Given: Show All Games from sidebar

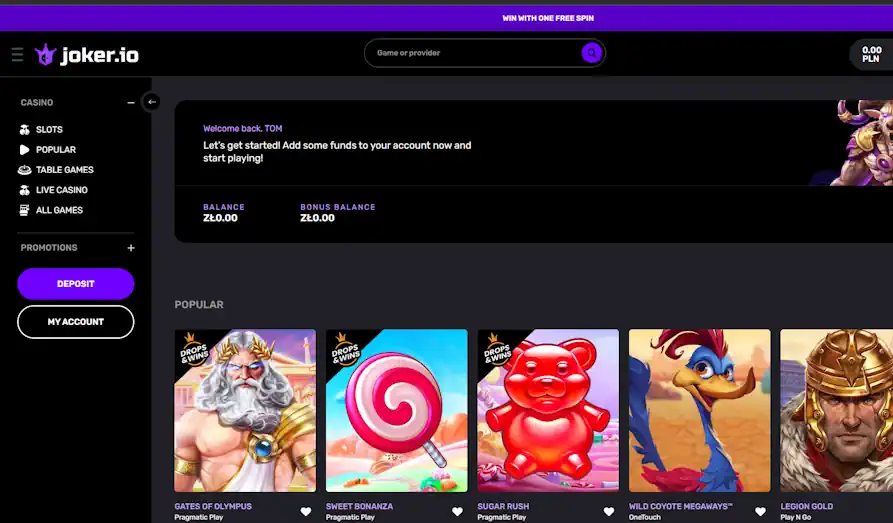Looking at the screenshot, I should coord(59,210).
